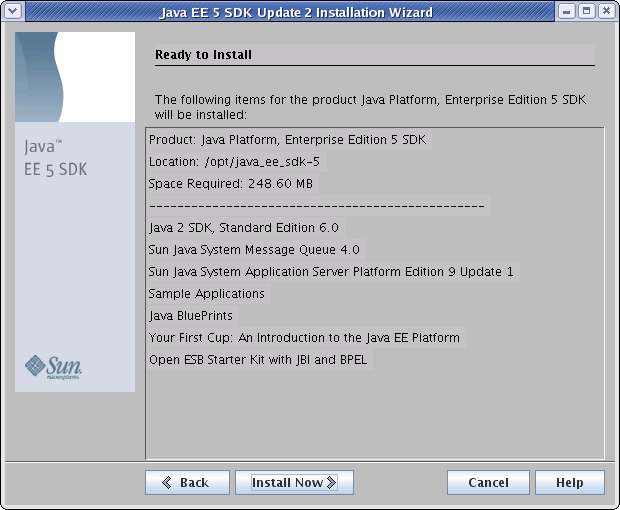Viewport: 620px width, 510px height.
Task: Click the Java EE 5 SDK sidebar title
Action: pyautogui.click(x=55, y=158)
